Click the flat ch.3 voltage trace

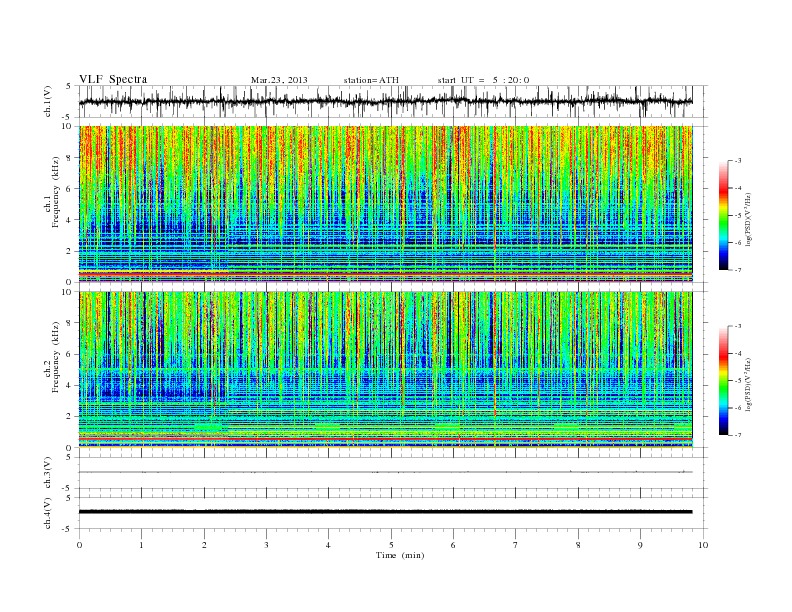point(385,472)
